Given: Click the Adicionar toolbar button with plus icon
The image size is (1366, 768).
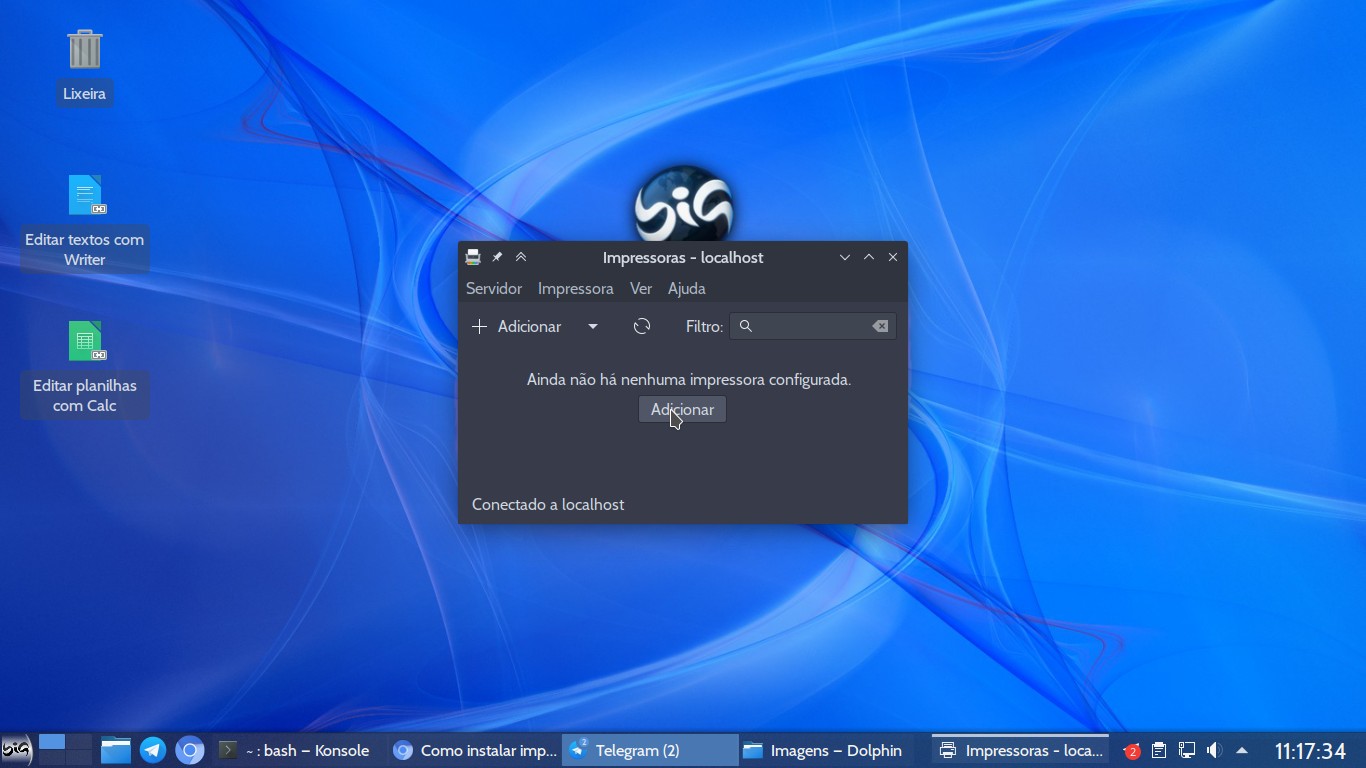Looking at the screenshot, I should click(517, 326).
